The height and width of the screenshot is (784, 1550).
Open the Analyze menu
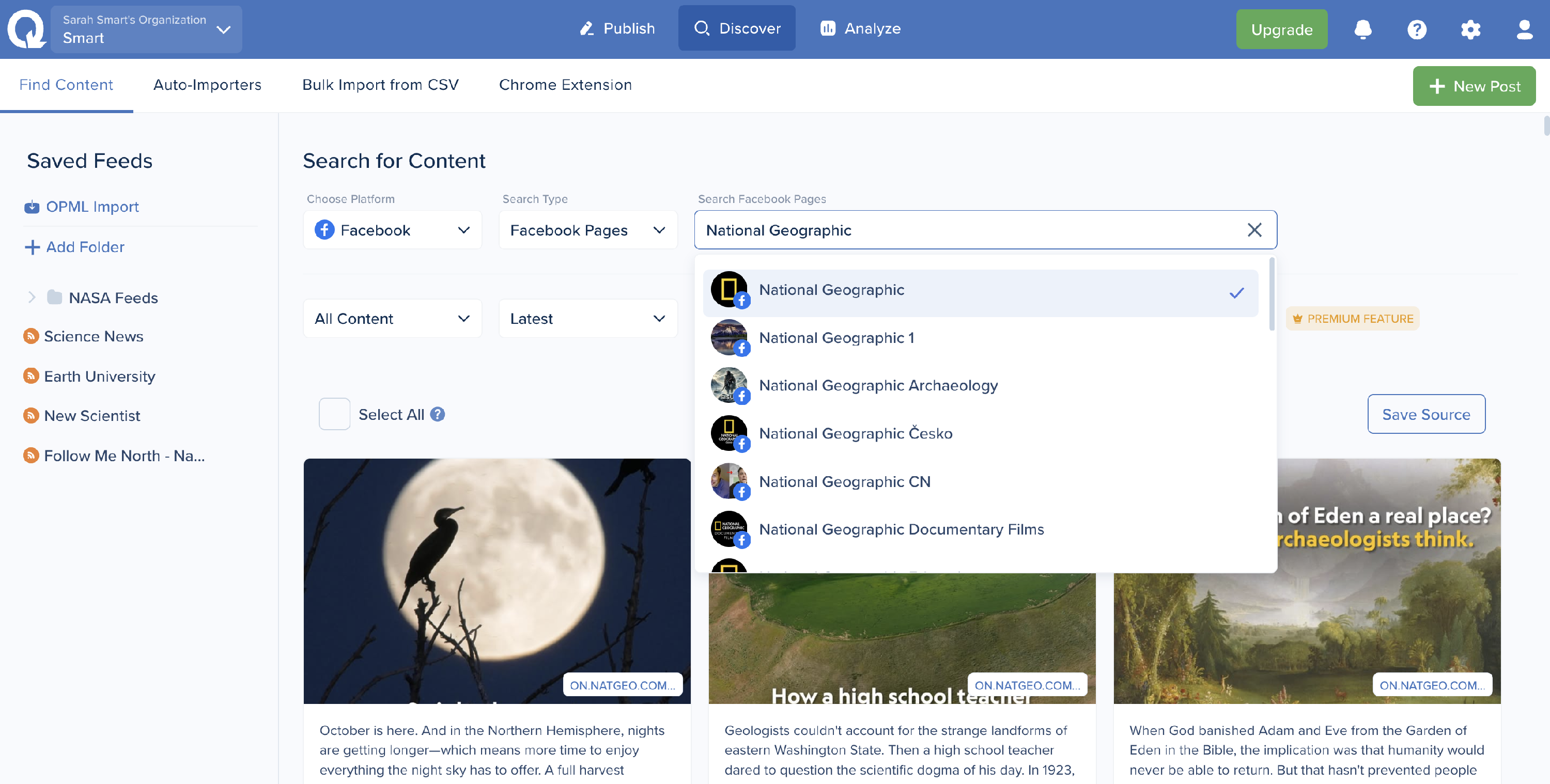(860, 28)
